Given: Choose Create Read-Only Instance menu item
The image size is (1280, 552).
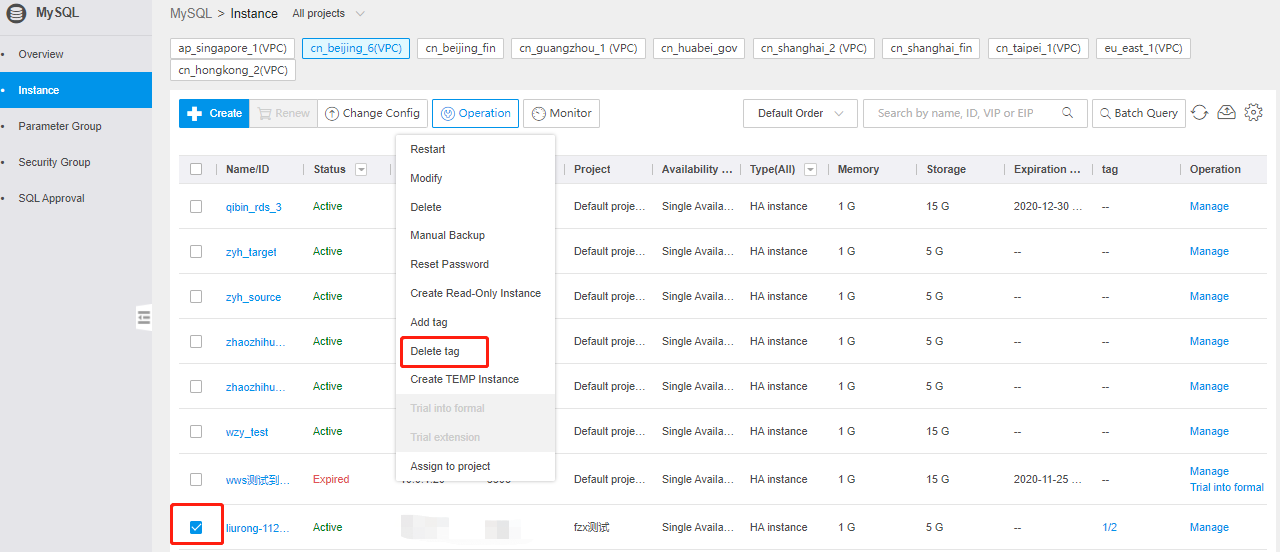Looking at the screenshot, I should click(475, 293).
